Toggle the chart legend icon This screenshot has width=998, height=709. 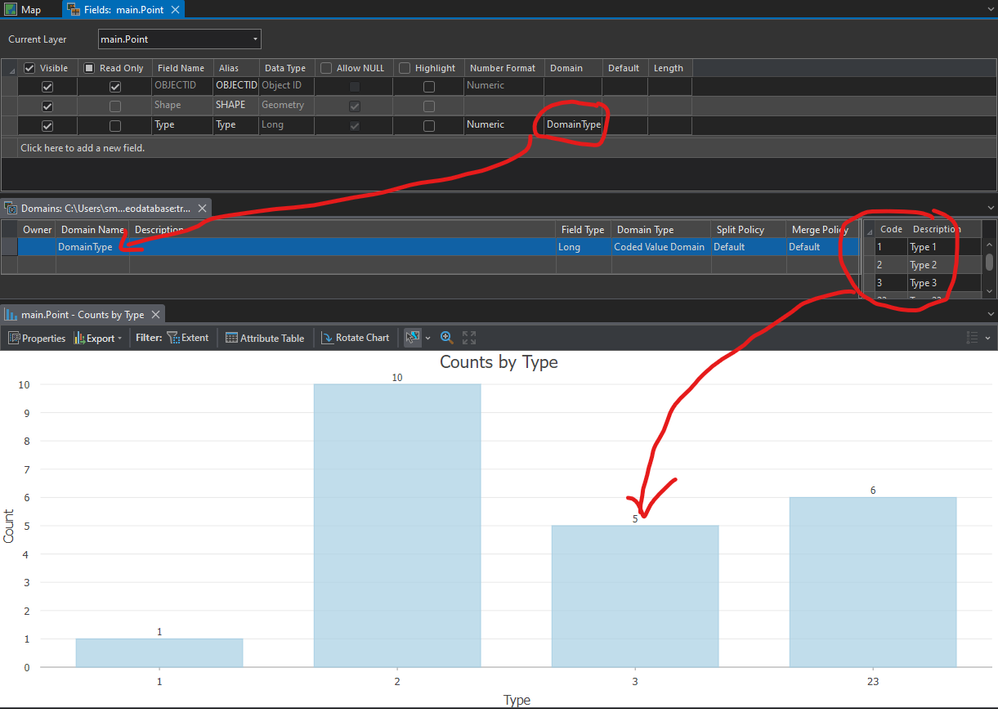(972, 337)
